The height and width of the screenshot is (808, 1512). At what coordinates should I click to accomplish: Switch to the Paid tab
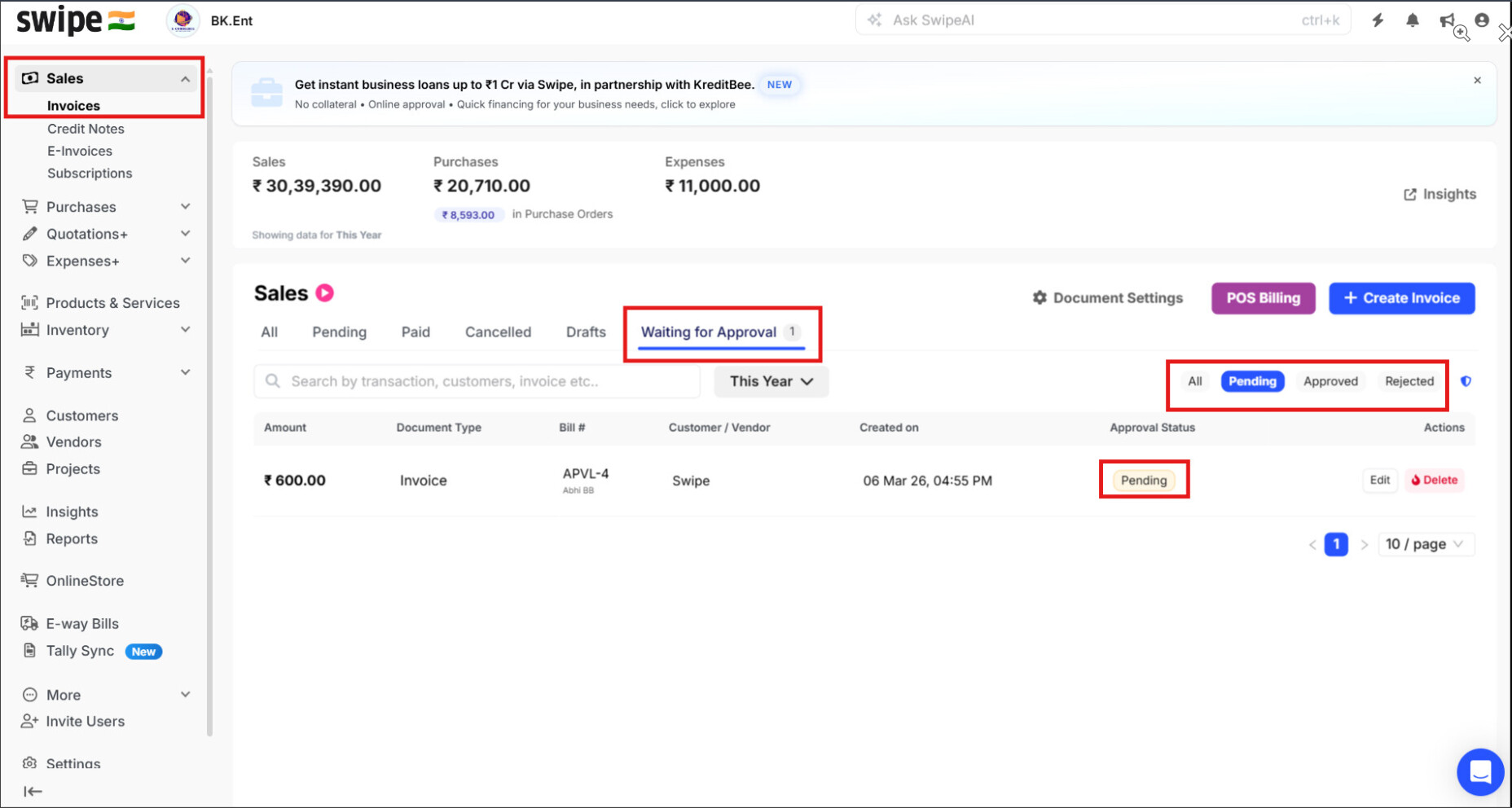415,332
